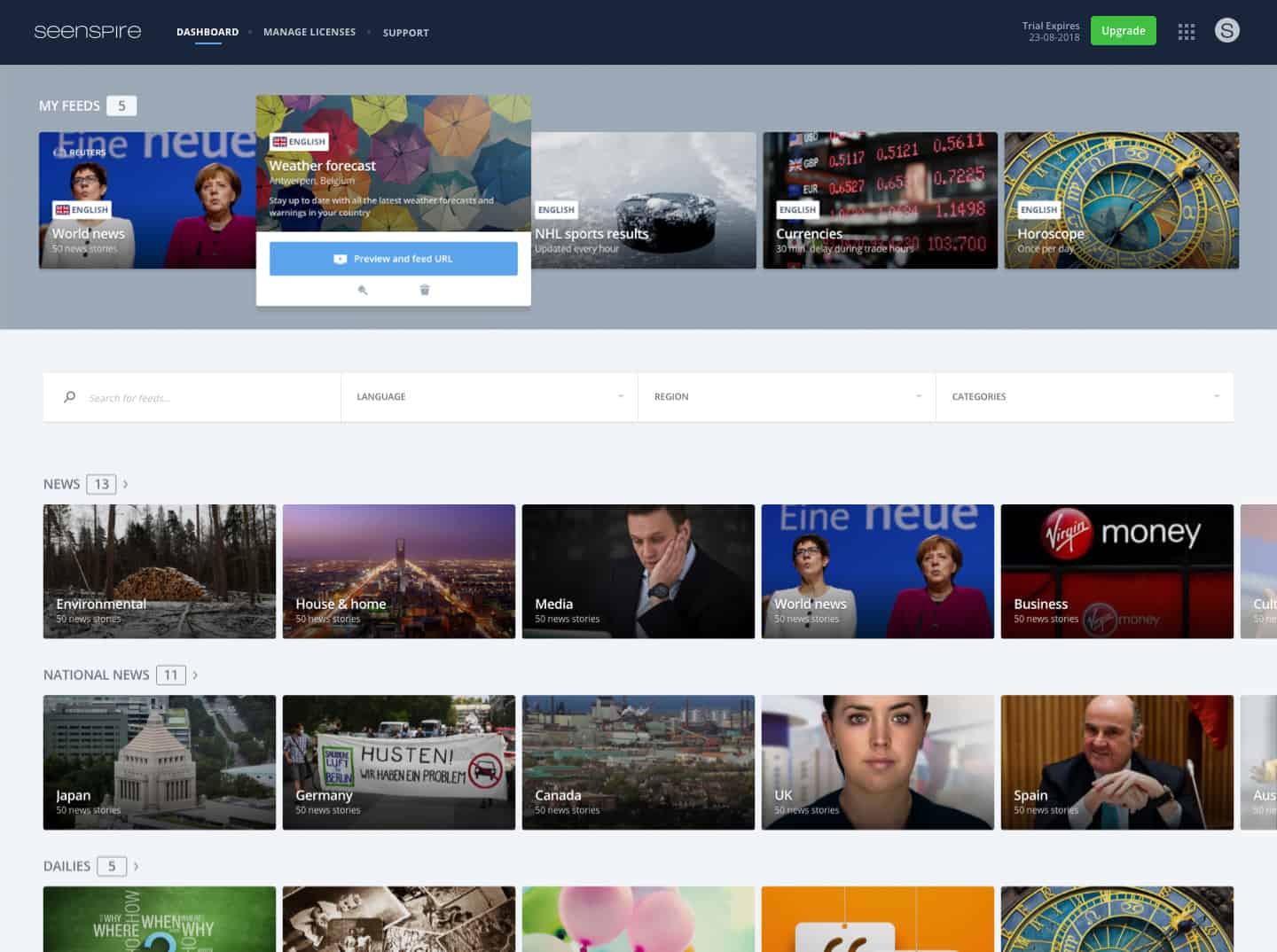Select World news card in News section
Image resolution: width=1277 pixels, height=952 pixels.
878,571
